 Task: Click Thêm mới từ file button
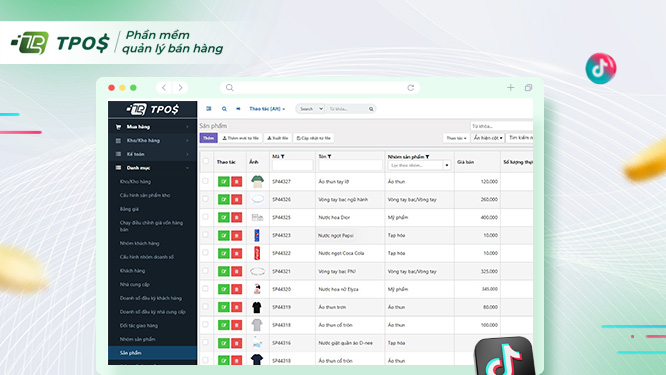pyautogui.click(x=241, y=138)
